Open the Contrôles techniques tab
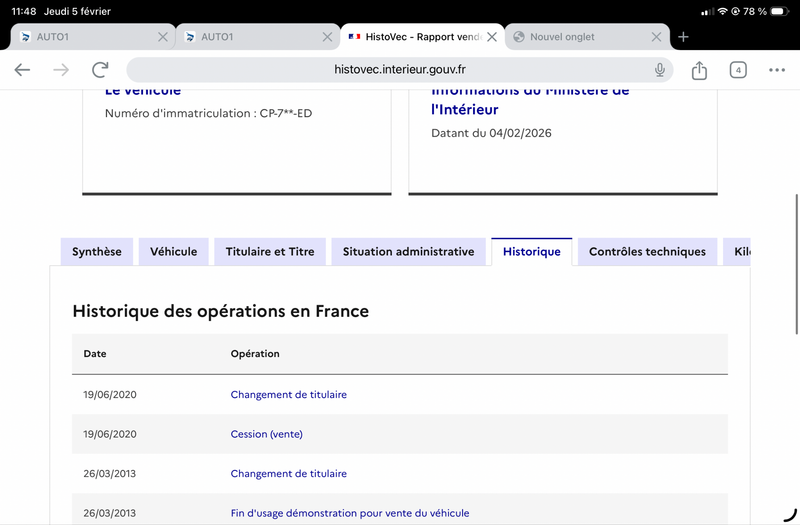This screenshot has width=800, height=525. 647,252
